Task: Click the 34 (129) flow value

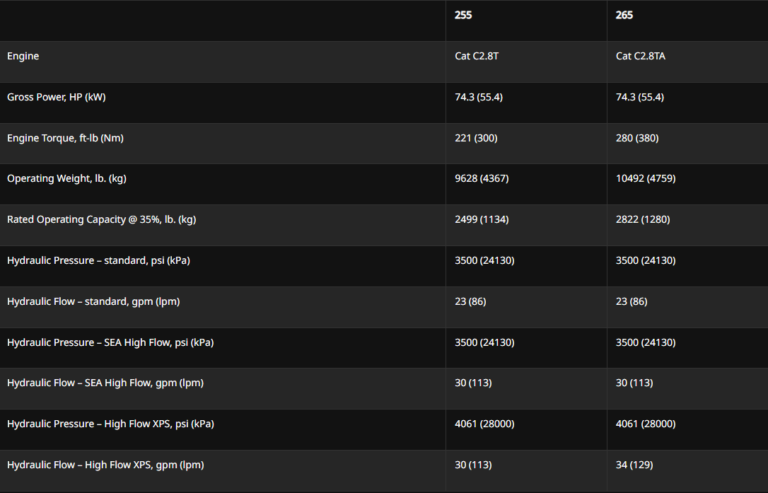Action: 635,465
